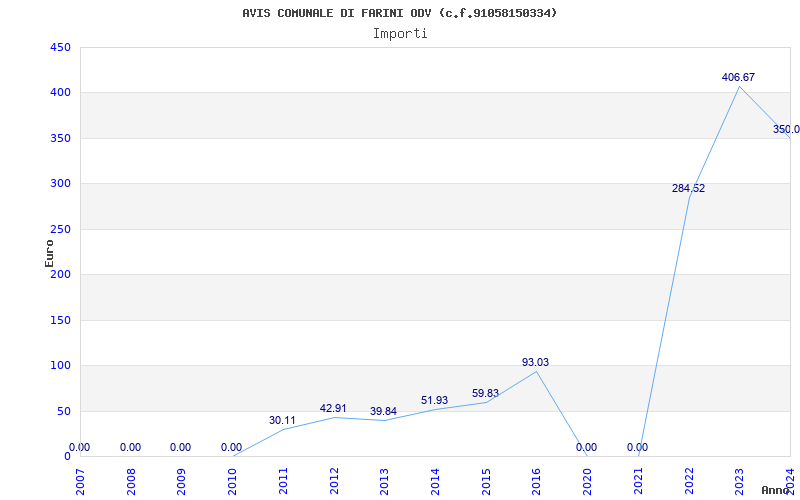Select the 0.00 label above 2009
Screen dimensions: 800x500
click(x=180, y=447)
